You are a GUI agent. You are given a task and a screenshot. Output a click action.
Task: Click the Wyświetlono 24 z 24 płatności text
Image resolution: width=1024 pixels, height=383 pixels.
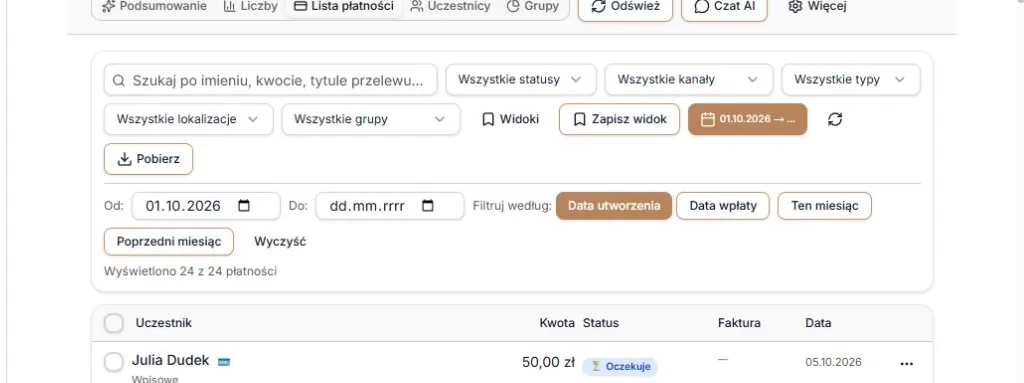[x=190, y=271]
